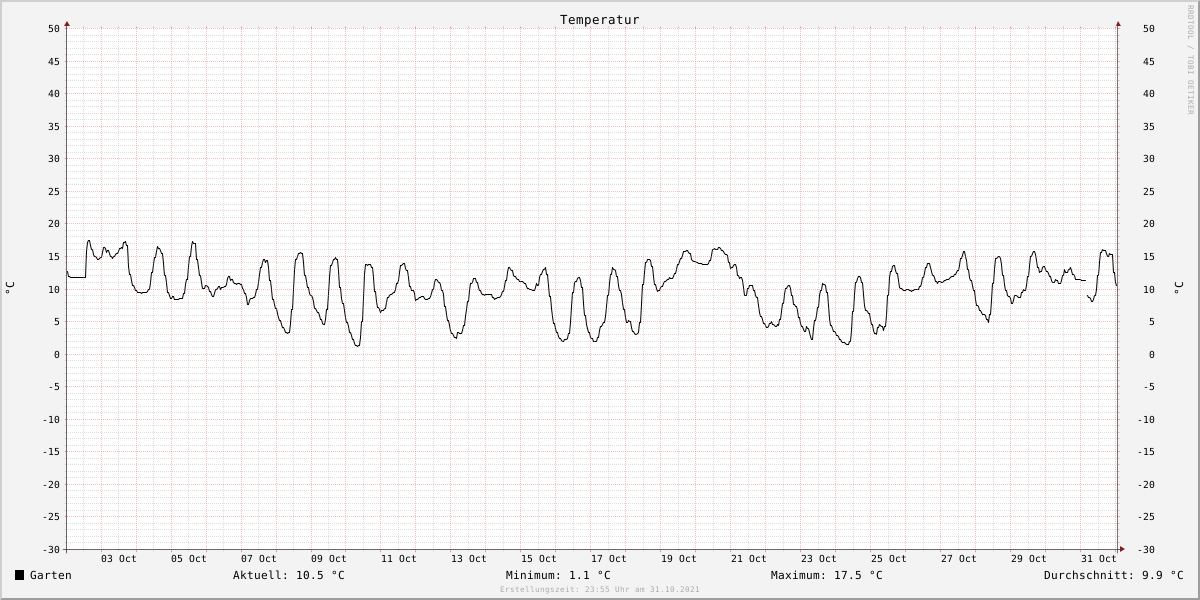Click the 25 Oct date label
1200x600 pixels.
[x=889, y=559]
